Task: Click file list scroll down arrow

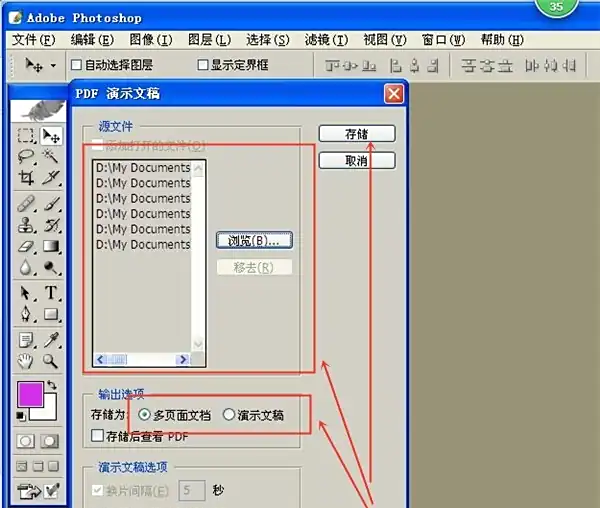Action: 198,344
